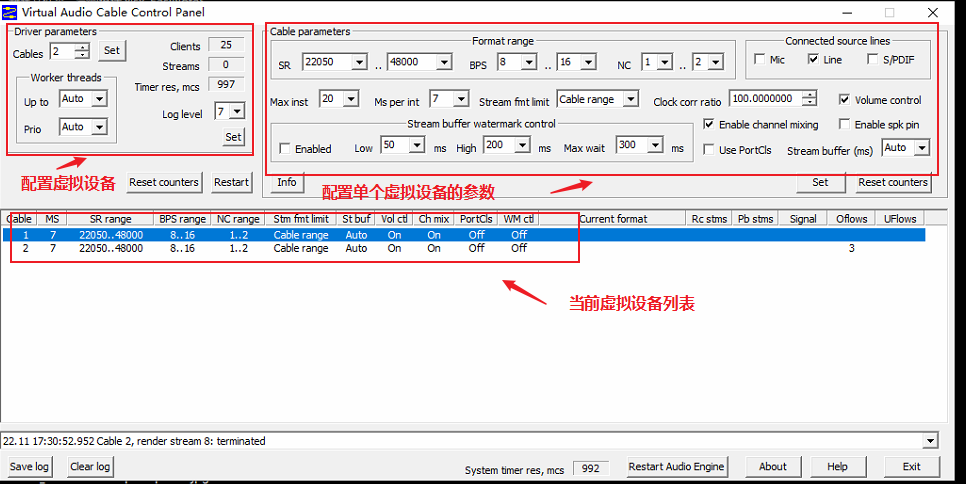Click the Virtual Audio Cable title bar icon
966x484 pixels.
pos(10,12)
